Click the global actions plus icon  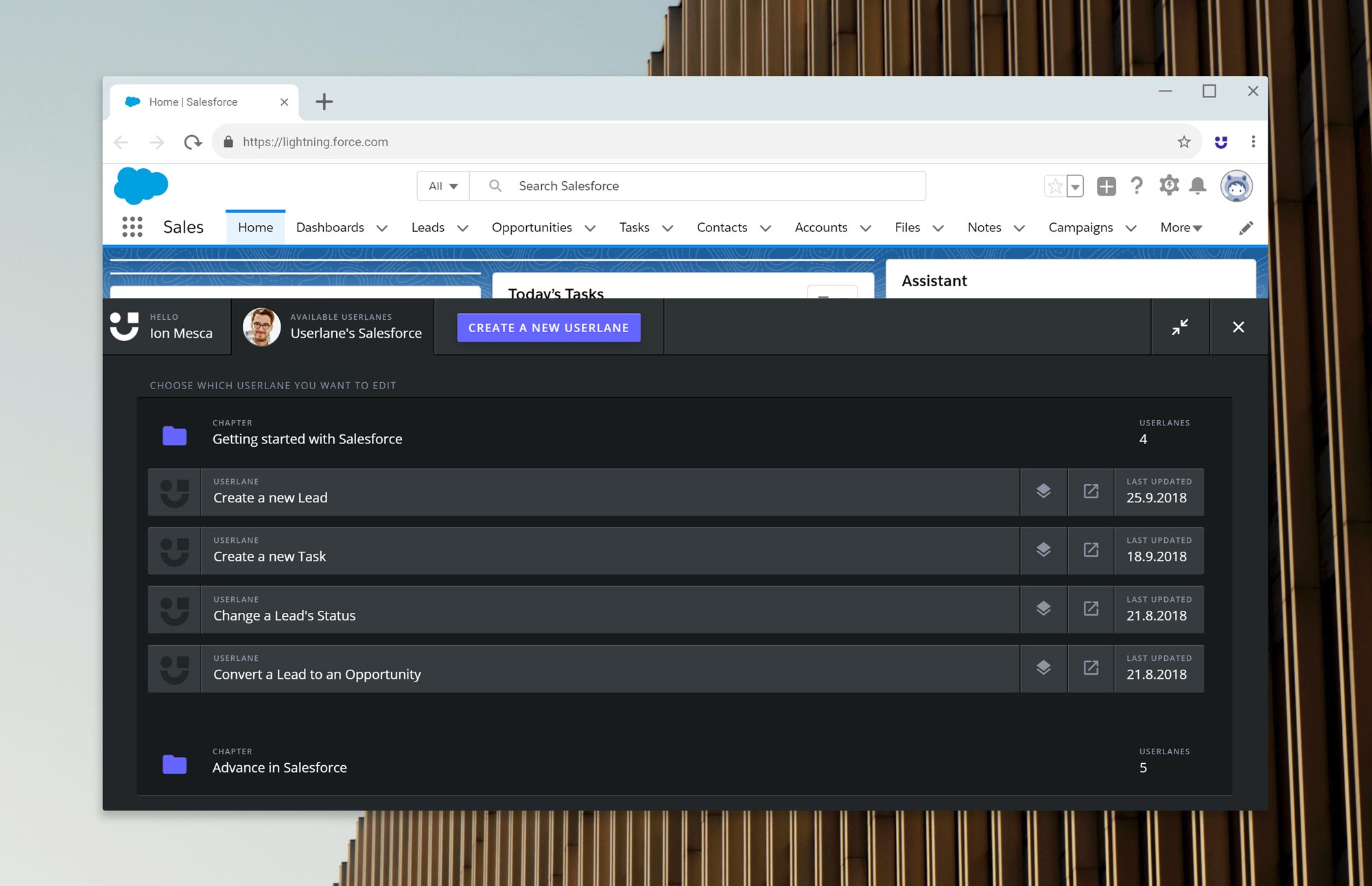click(1106, 186)
